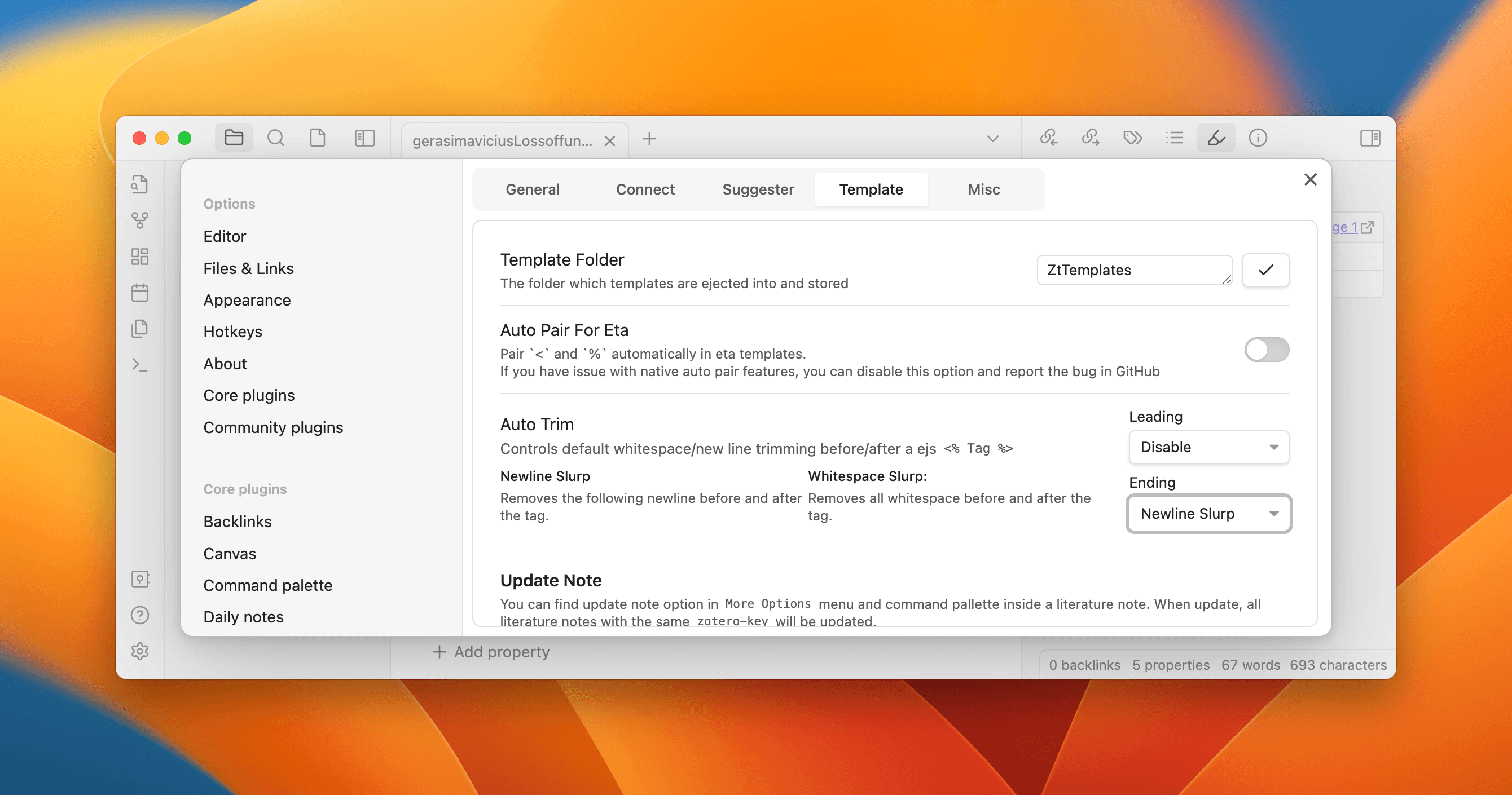Switch to the Misc settings tab
This screenshot has height=795, width=1512.
pos(983,189)
